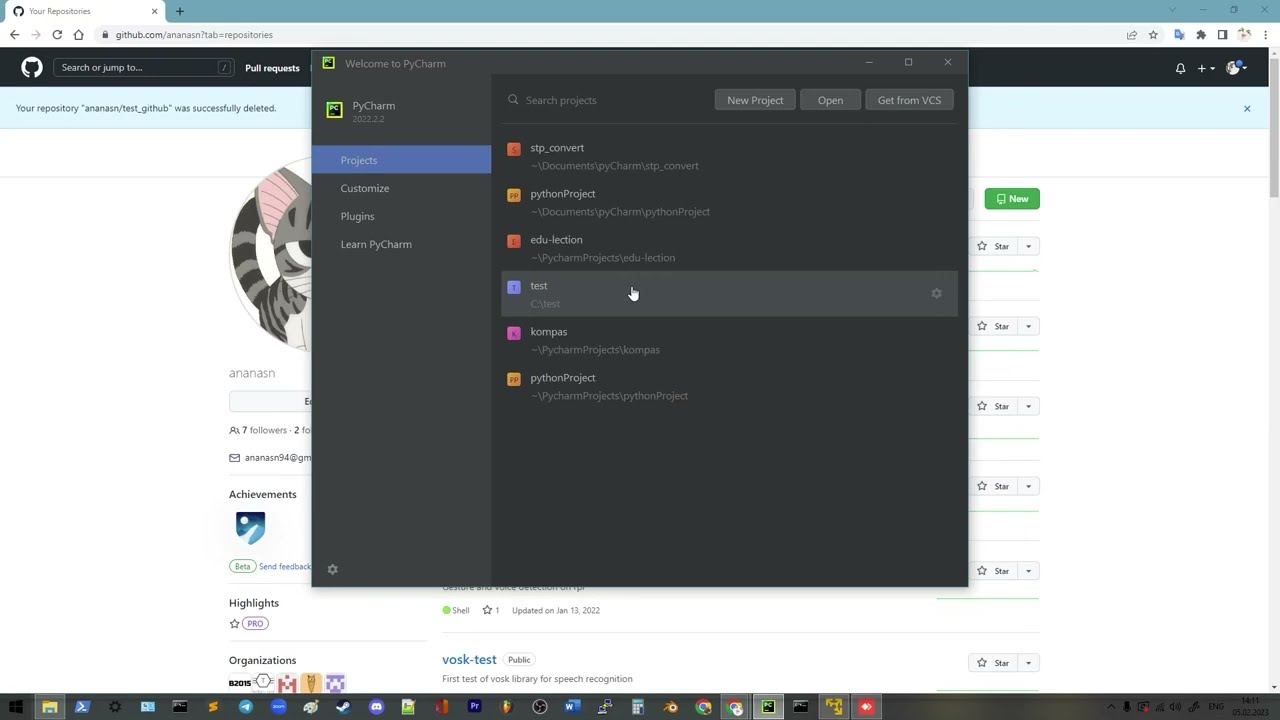Click the taskbar clock showing 14:11
This screenshot has height=720, width=1280.
(x=1250, y=707)
